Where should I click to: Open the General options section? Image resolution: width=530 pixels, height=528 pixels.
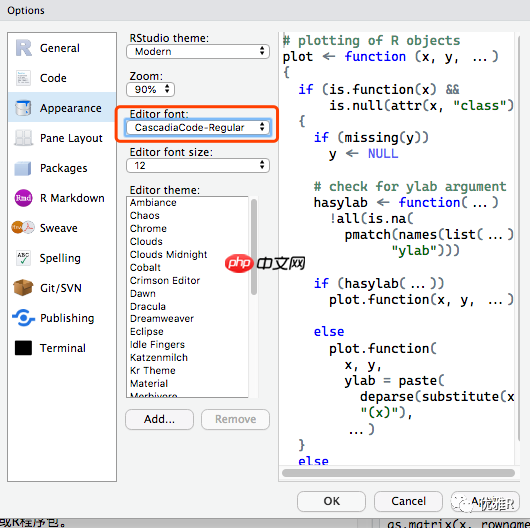coord(62,48)
